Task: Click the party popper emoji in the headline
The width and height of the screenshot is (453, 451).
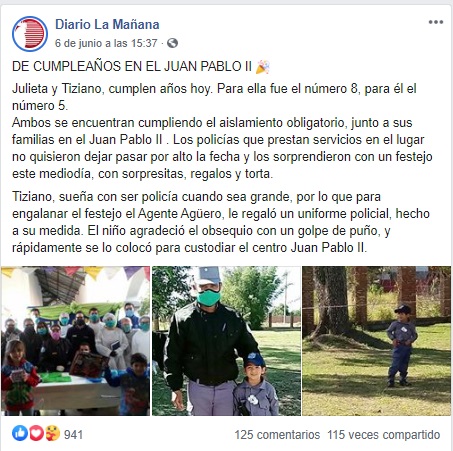Action: [x=263, y=66]
